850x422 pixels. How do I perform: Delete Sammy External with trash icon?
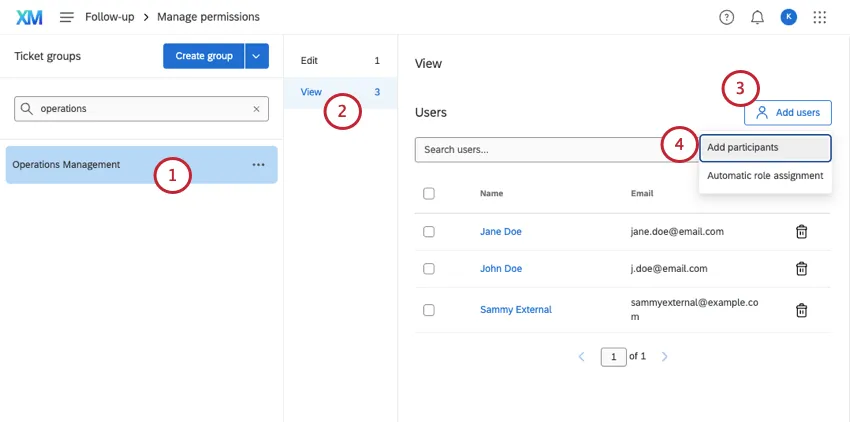coord(801,310)
